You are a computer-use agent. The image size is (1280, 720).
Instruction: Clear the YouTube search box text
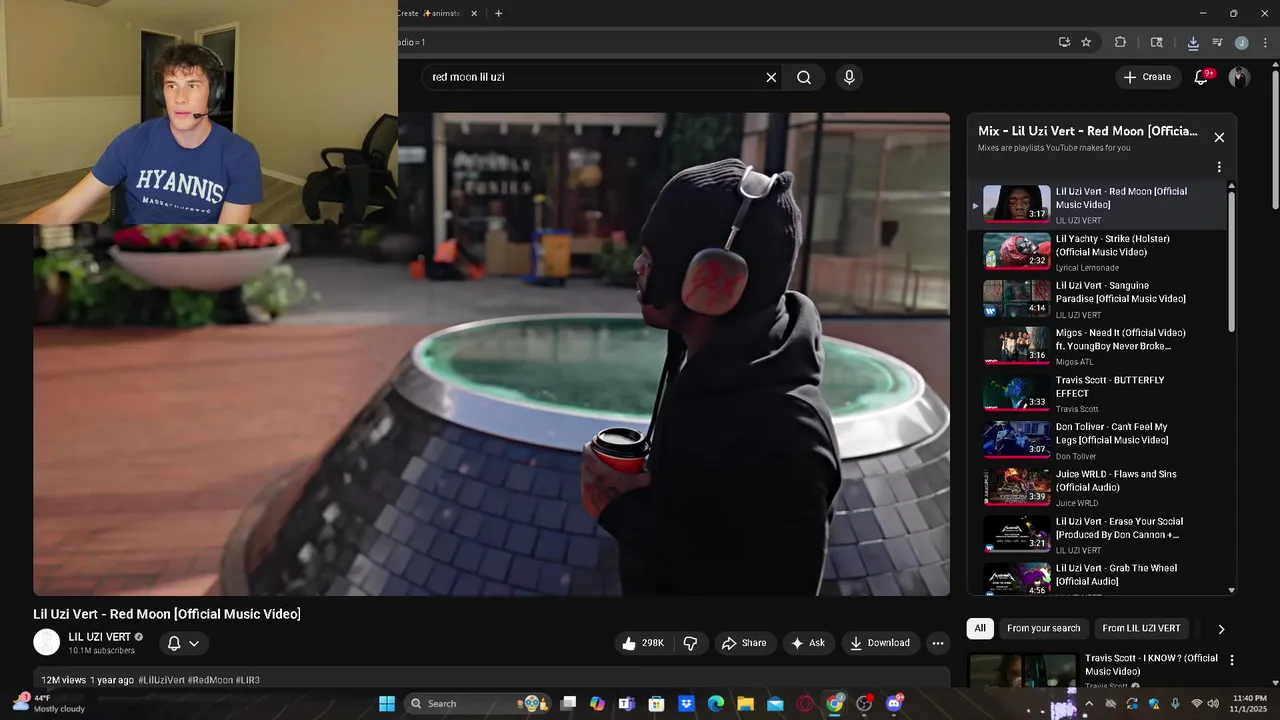pos(771,77)
